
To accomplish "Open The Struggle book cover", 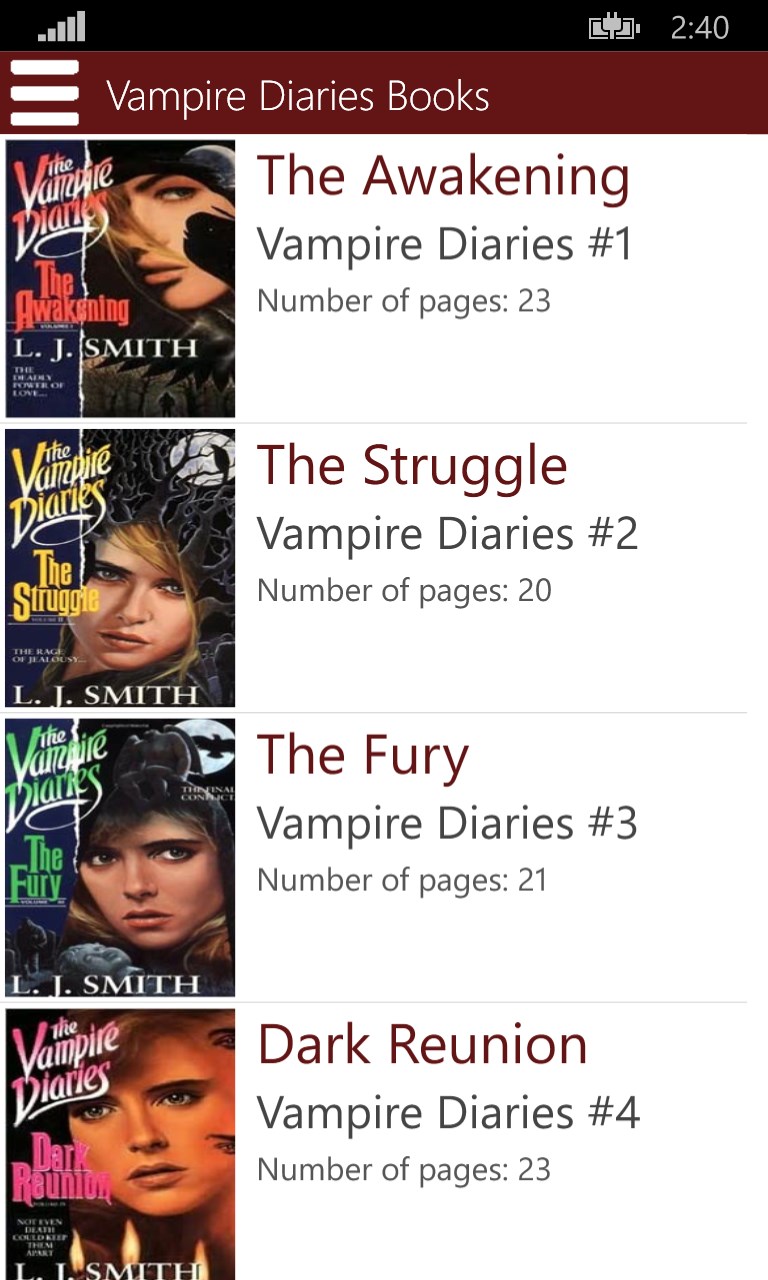I will tap(120, 568).
